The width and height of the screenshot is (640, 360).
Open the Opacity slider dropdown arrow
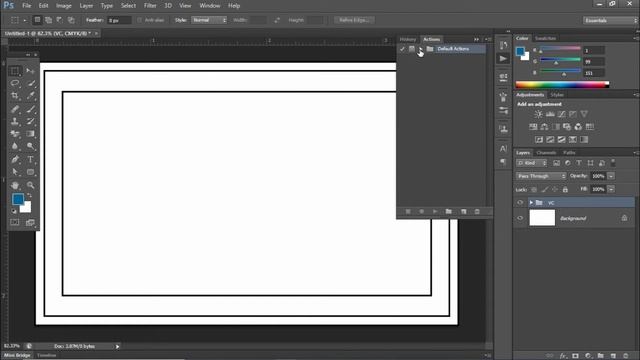611,176
